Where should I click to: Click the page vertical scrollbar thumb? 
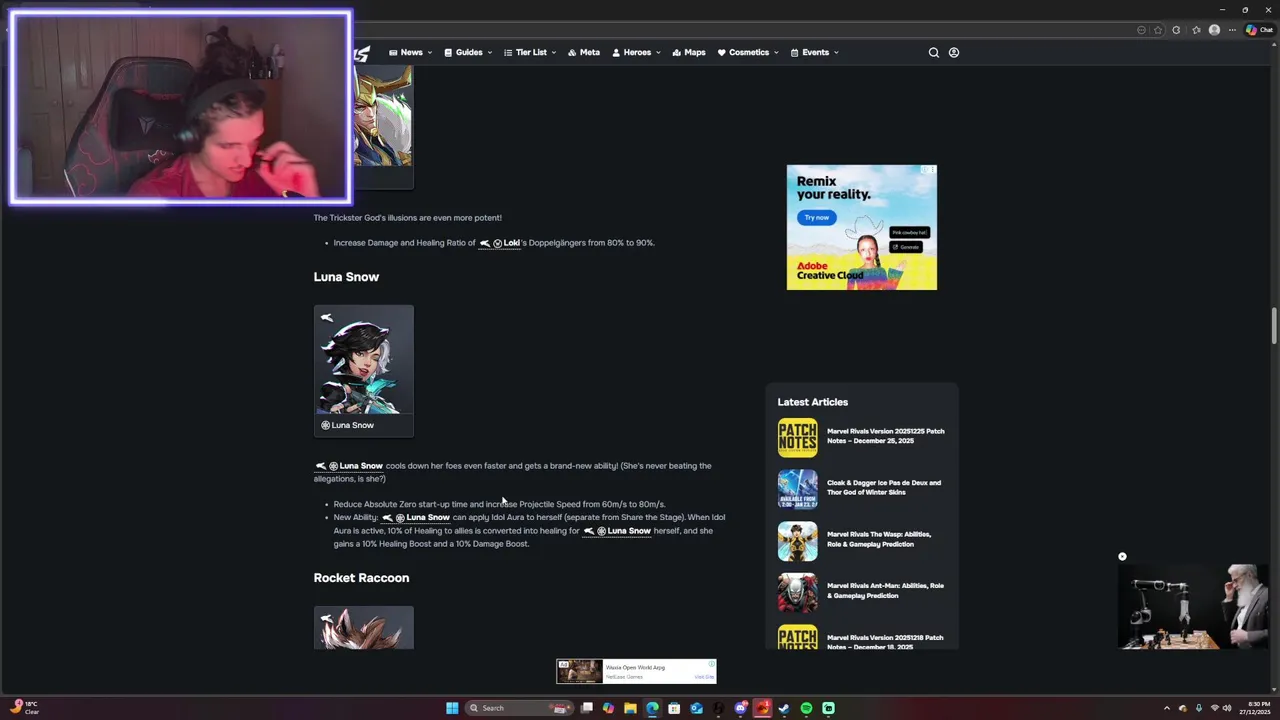point(1274,326)
